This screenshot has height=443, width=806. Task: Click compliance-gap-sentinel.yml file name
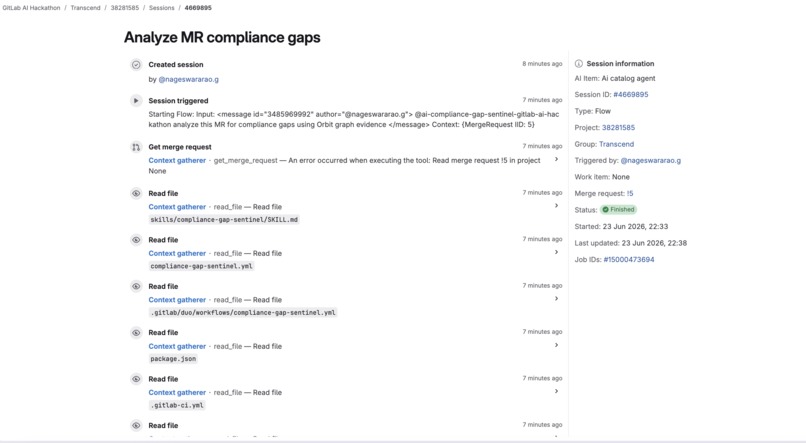(202, 266)
